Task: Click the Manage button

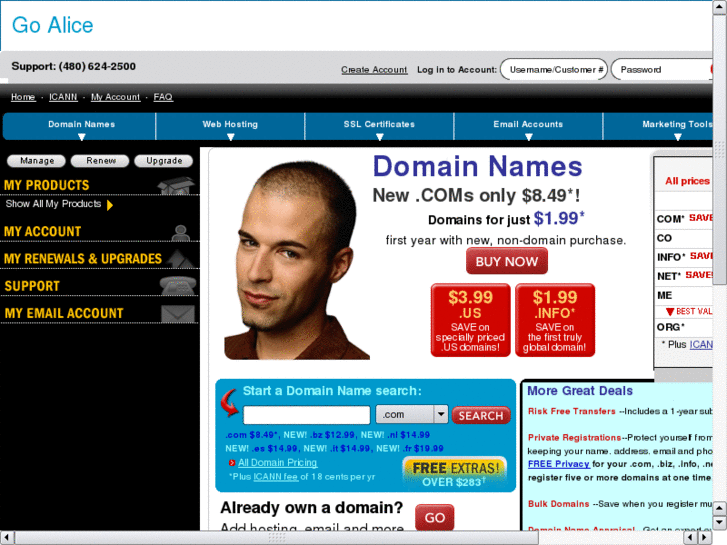Action: click(37, 161)
